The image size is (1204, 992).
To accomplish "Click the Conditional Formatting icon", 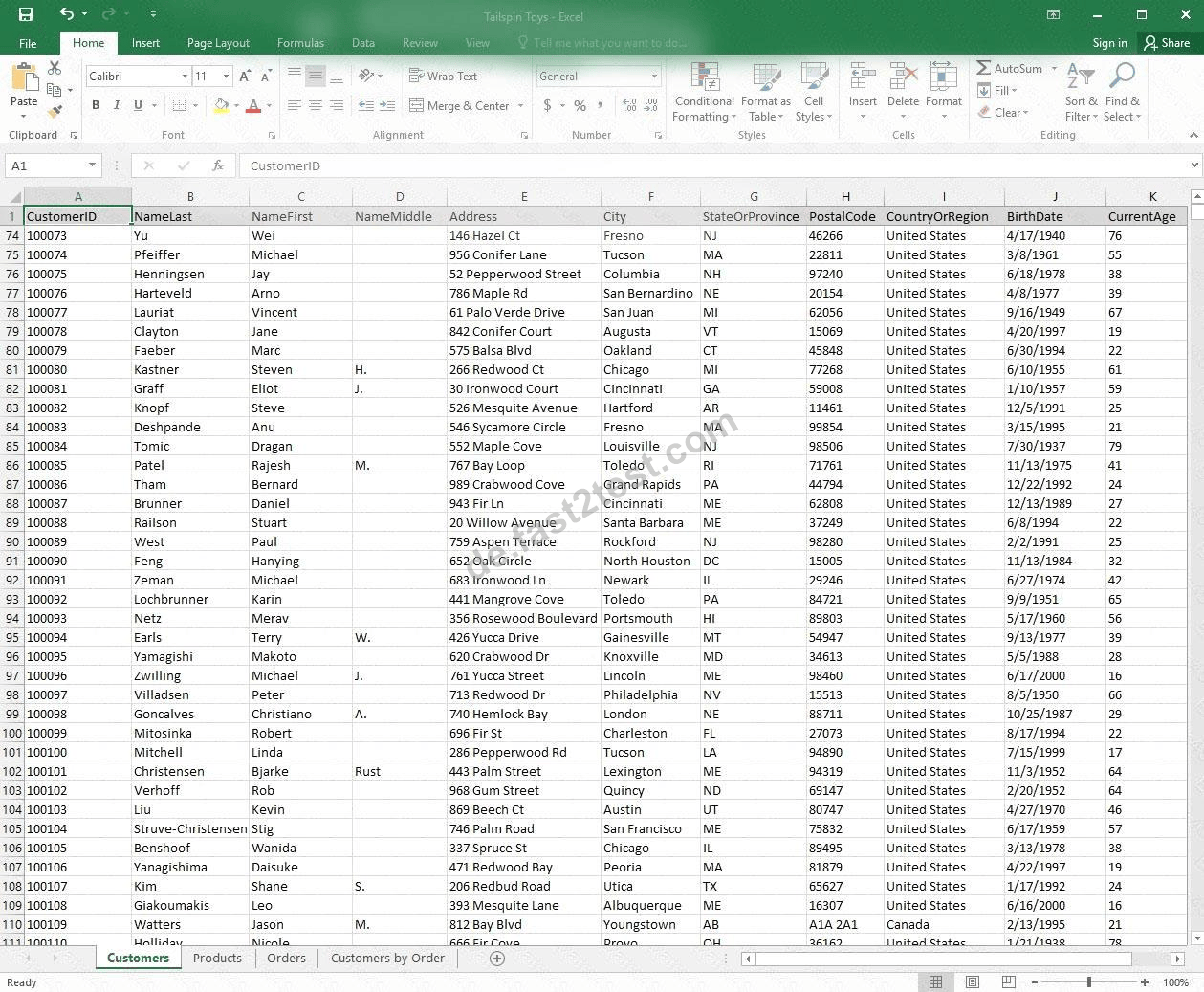I will 705,78.
